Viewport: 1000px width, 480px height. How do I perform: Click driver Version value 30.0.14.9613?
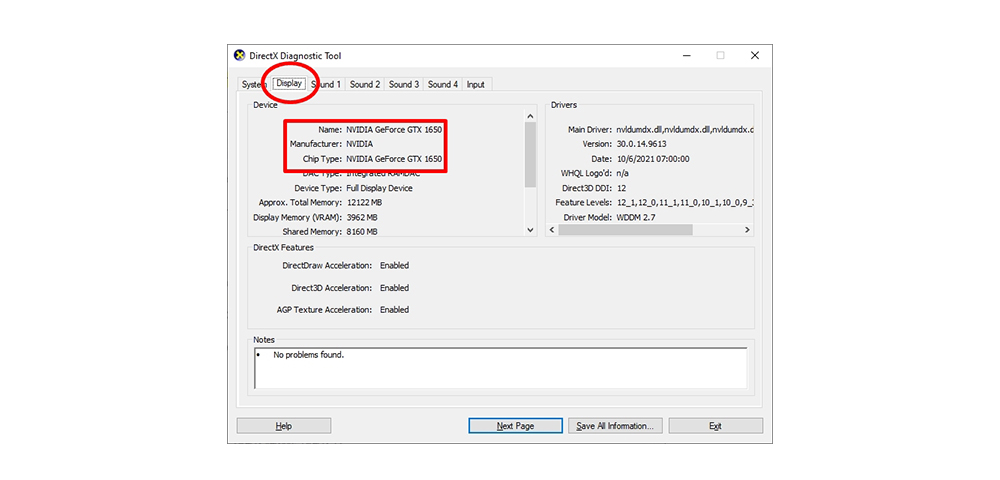click(642, 144)
